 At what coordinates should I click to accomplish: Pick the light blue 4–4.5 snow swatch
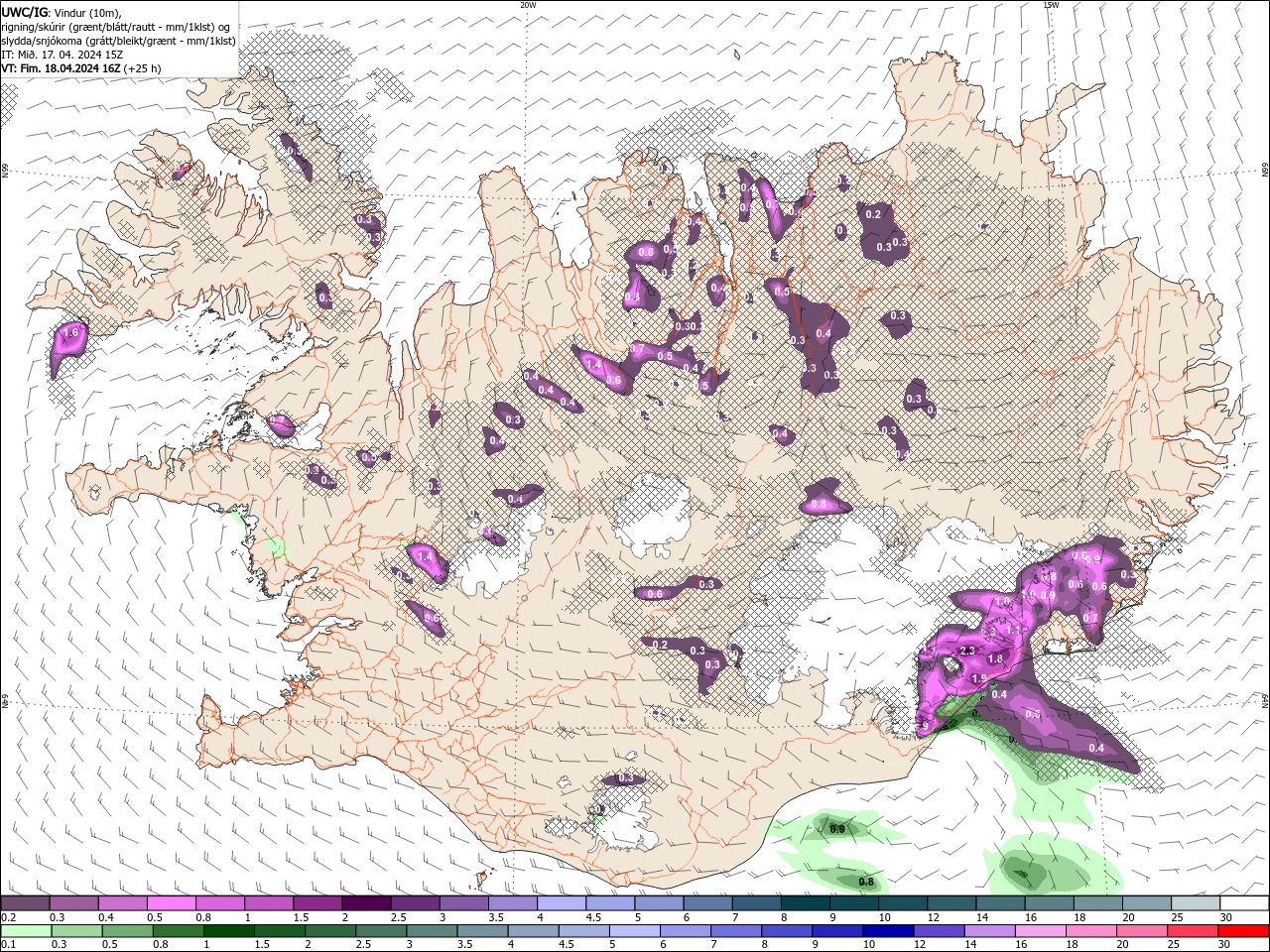click(560, 903)
